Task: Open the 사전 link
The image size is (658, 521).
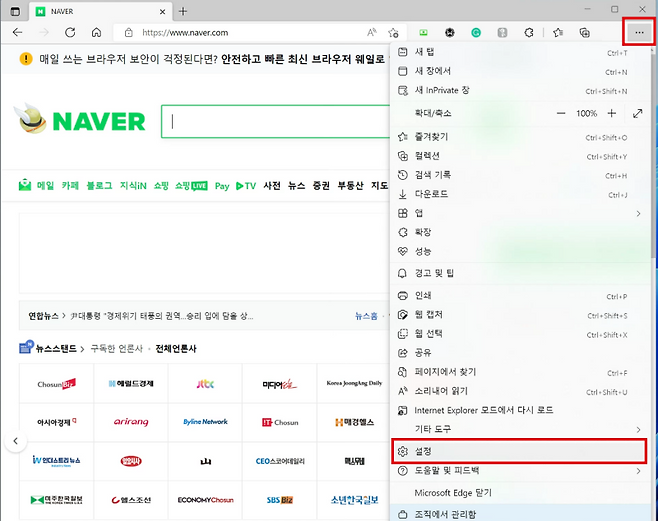Action: click(272, 185)
